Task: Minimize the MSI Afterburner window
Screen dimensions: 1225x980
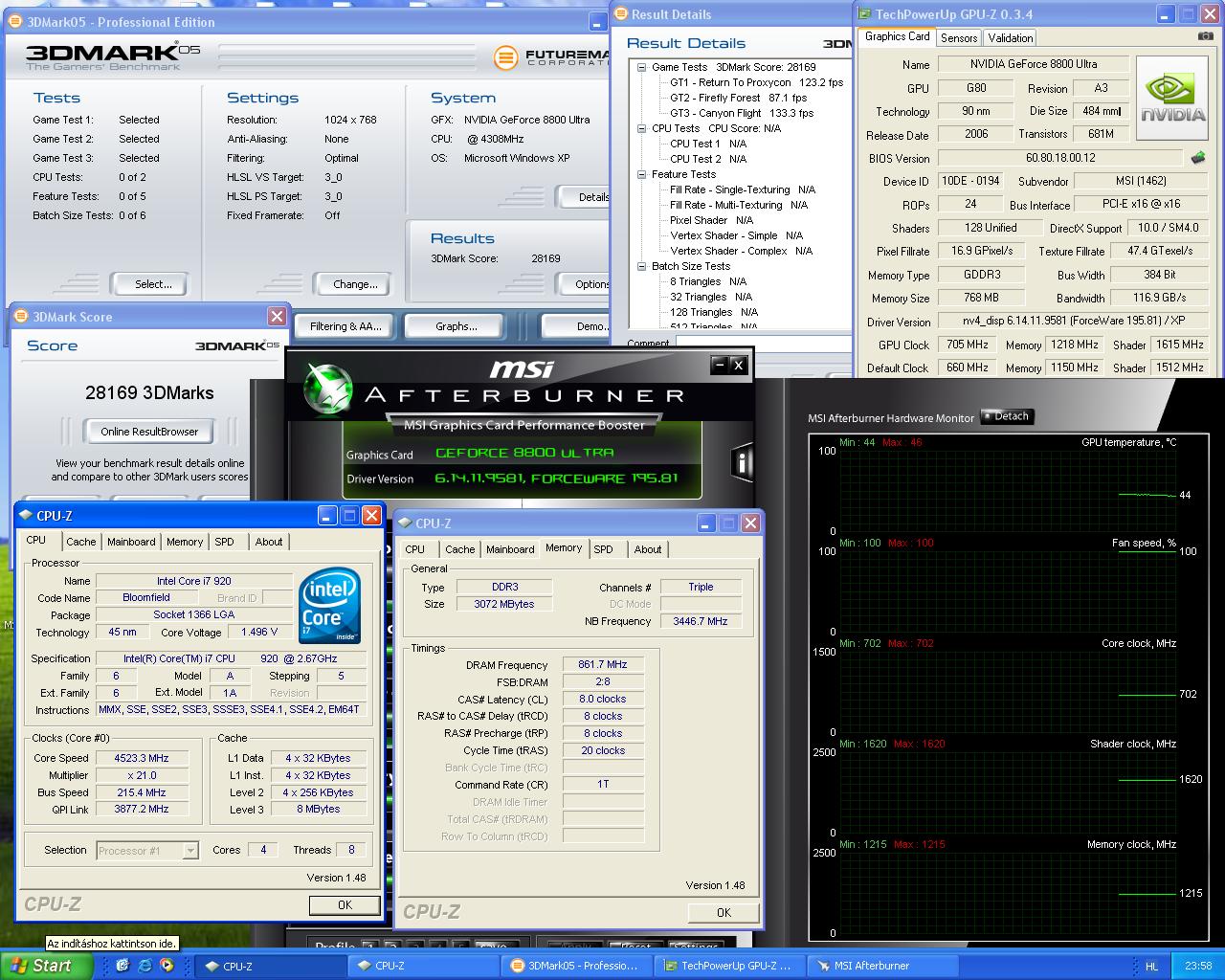Action: [719, 365]
